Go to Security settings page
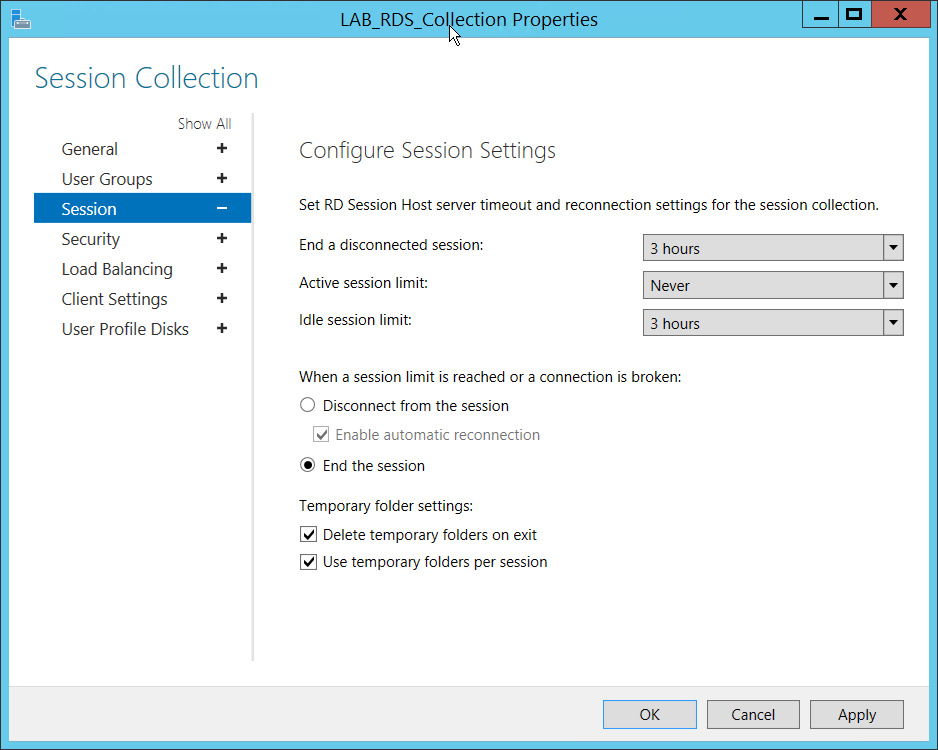 91,239
